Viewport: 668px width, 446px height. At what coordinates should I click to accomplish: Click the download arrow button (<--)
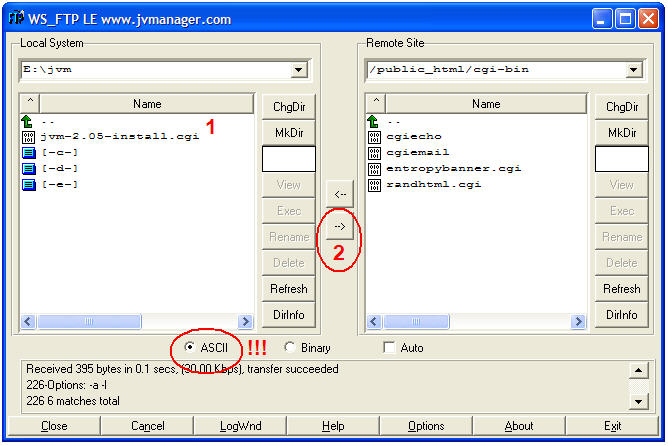[340, 194]
